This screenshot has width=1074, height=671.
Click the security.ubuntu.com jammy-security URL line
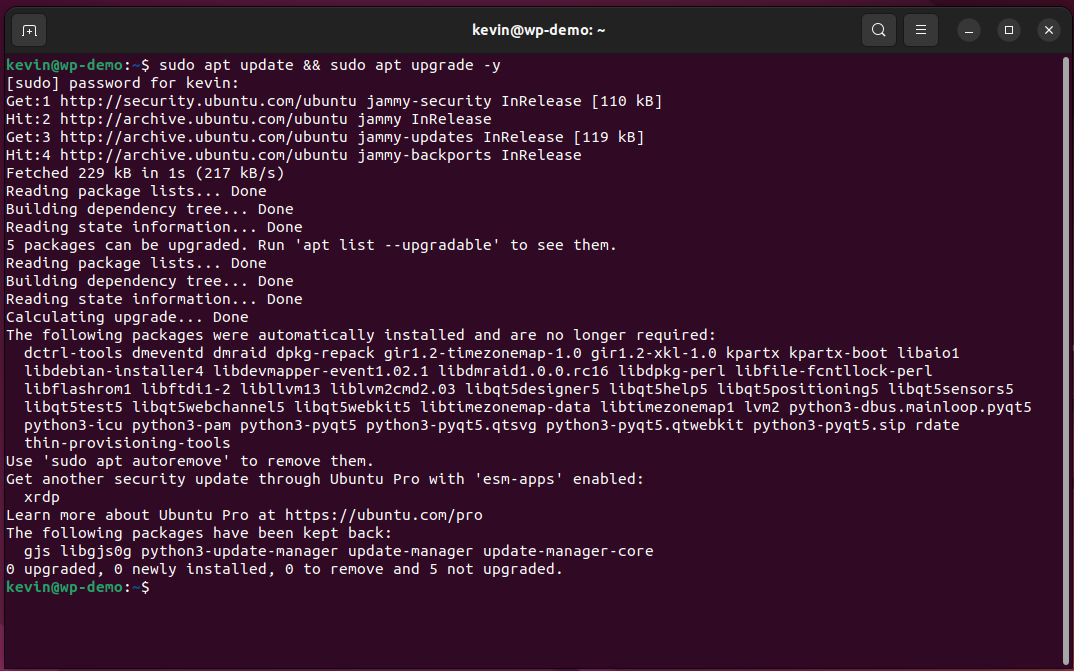(x=334, y=101)
